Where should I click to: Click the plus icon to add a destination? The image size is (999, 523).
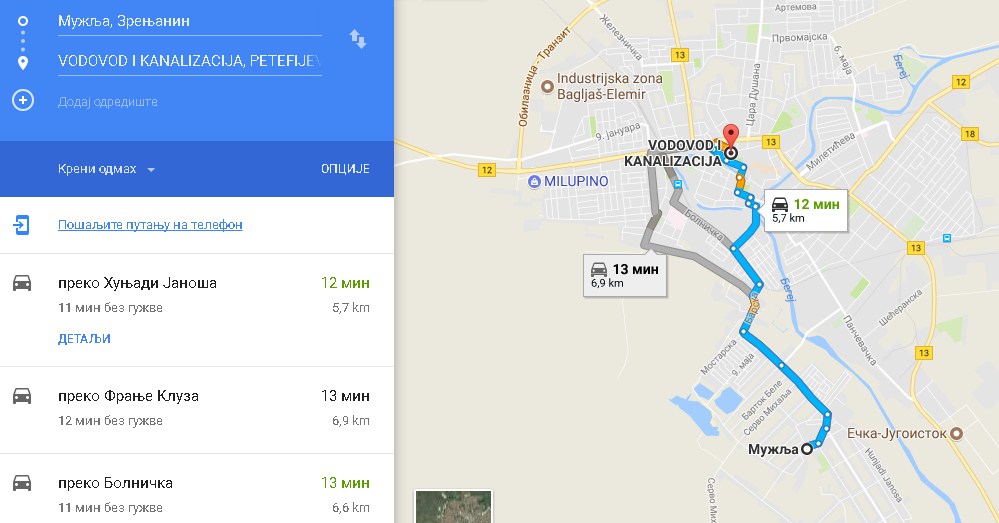(x=23, y=100)
